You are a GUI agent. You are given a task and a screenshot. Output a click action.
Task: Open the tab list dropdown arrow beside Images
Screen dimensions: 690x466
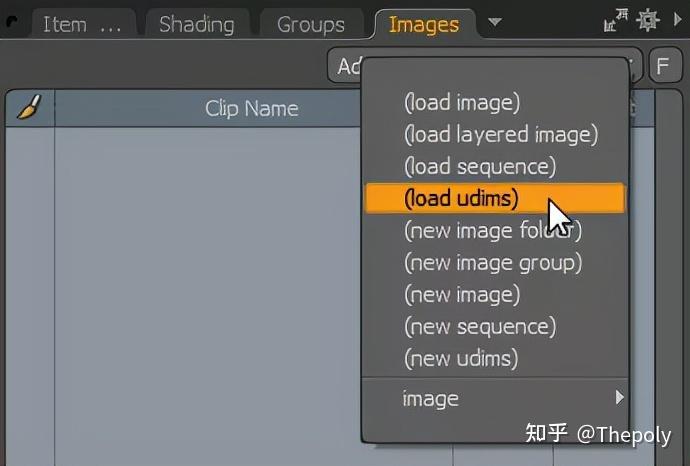point(495,22)
